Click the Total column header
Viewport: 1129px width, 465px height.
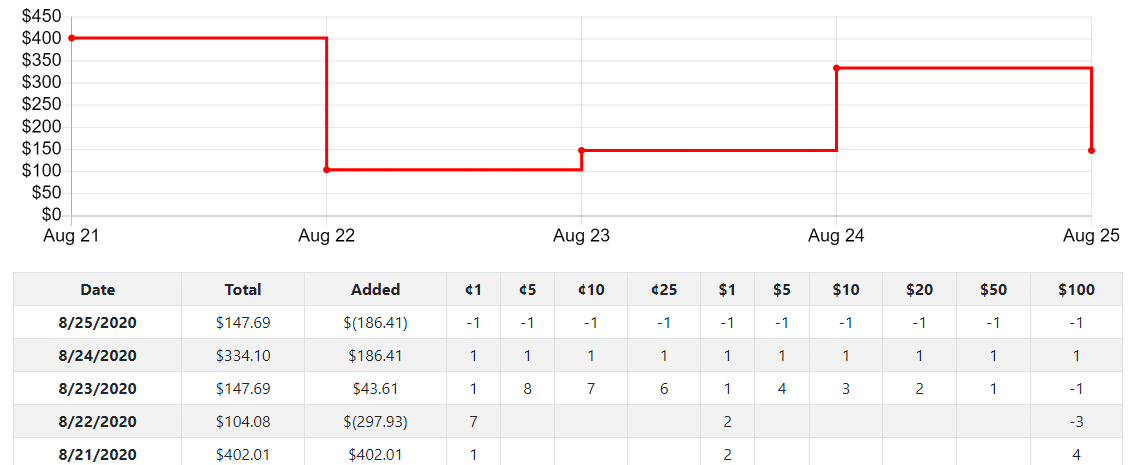(x=243, y=290)
